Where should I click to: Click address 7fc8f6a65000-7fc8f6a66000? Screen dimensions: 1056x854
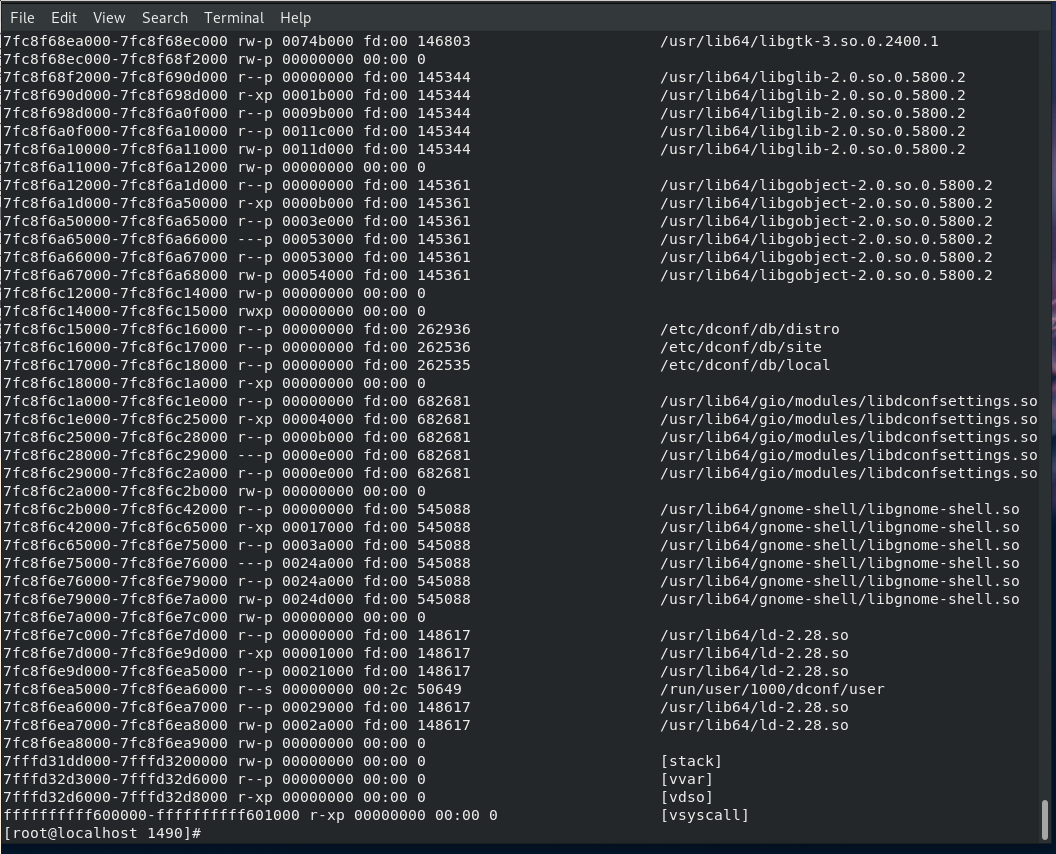(x=115, y=239)
